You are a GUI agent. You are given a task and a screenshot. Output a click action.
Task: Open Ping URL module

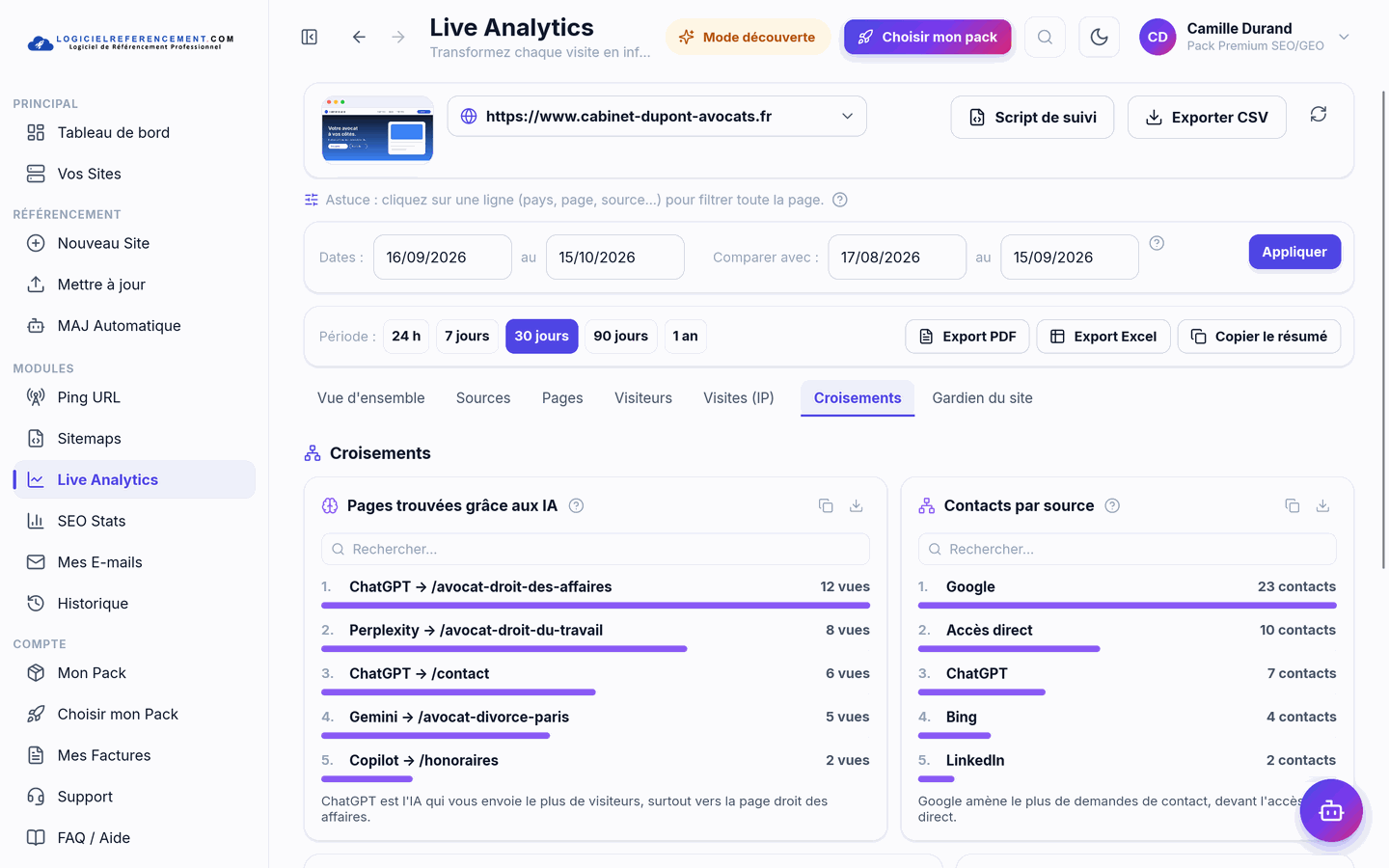(134, 397)
